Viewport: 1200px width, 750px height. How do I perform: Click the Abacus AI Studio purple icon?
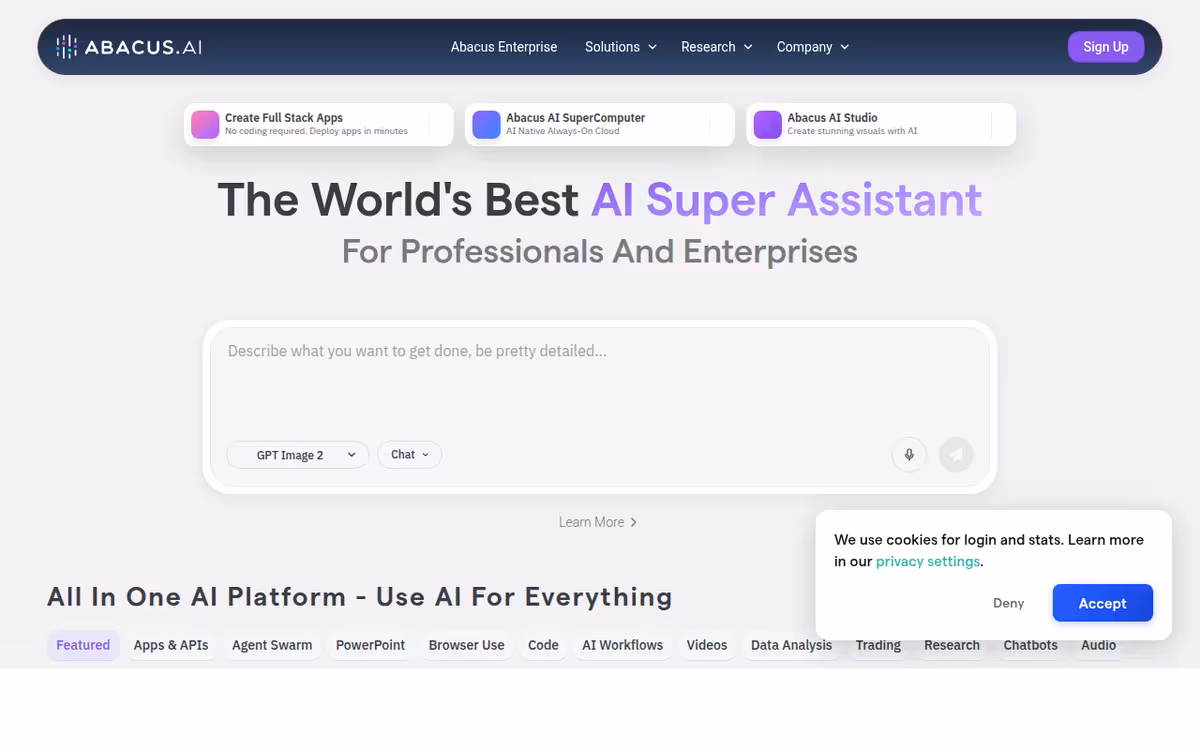(767, 124)
